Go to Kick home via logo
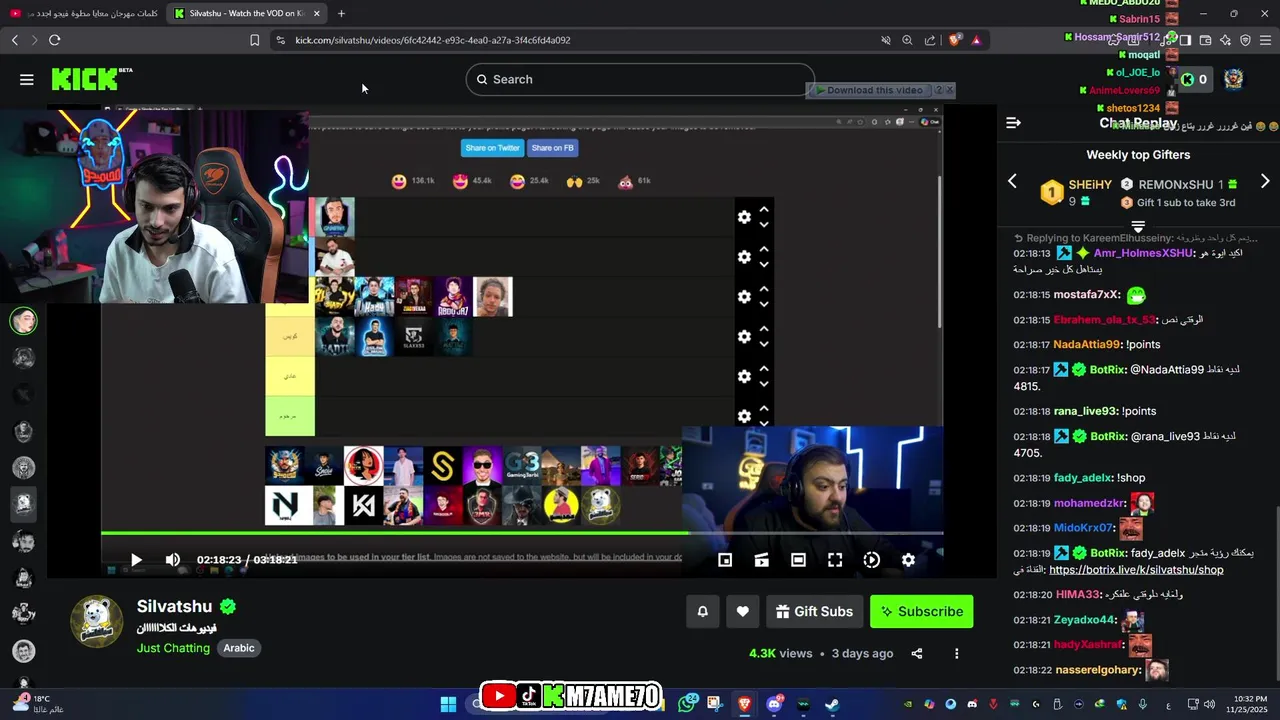Screen dimensions: 1280x720 tap(90, 79)
